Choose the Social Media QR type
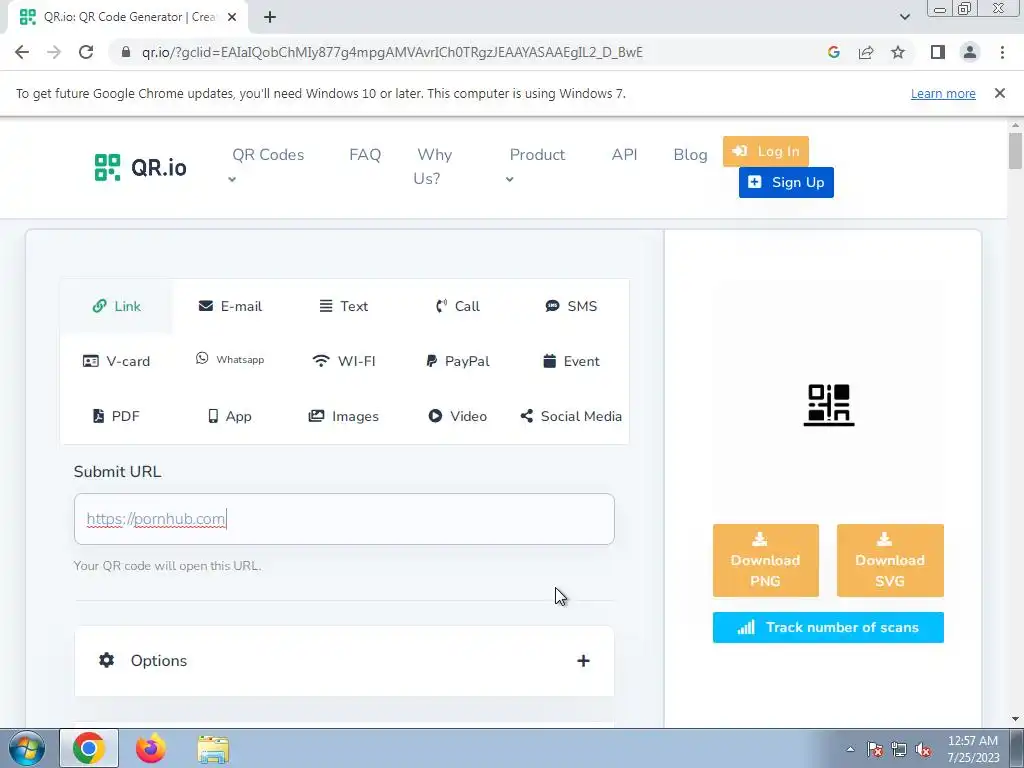 (571, 416)
